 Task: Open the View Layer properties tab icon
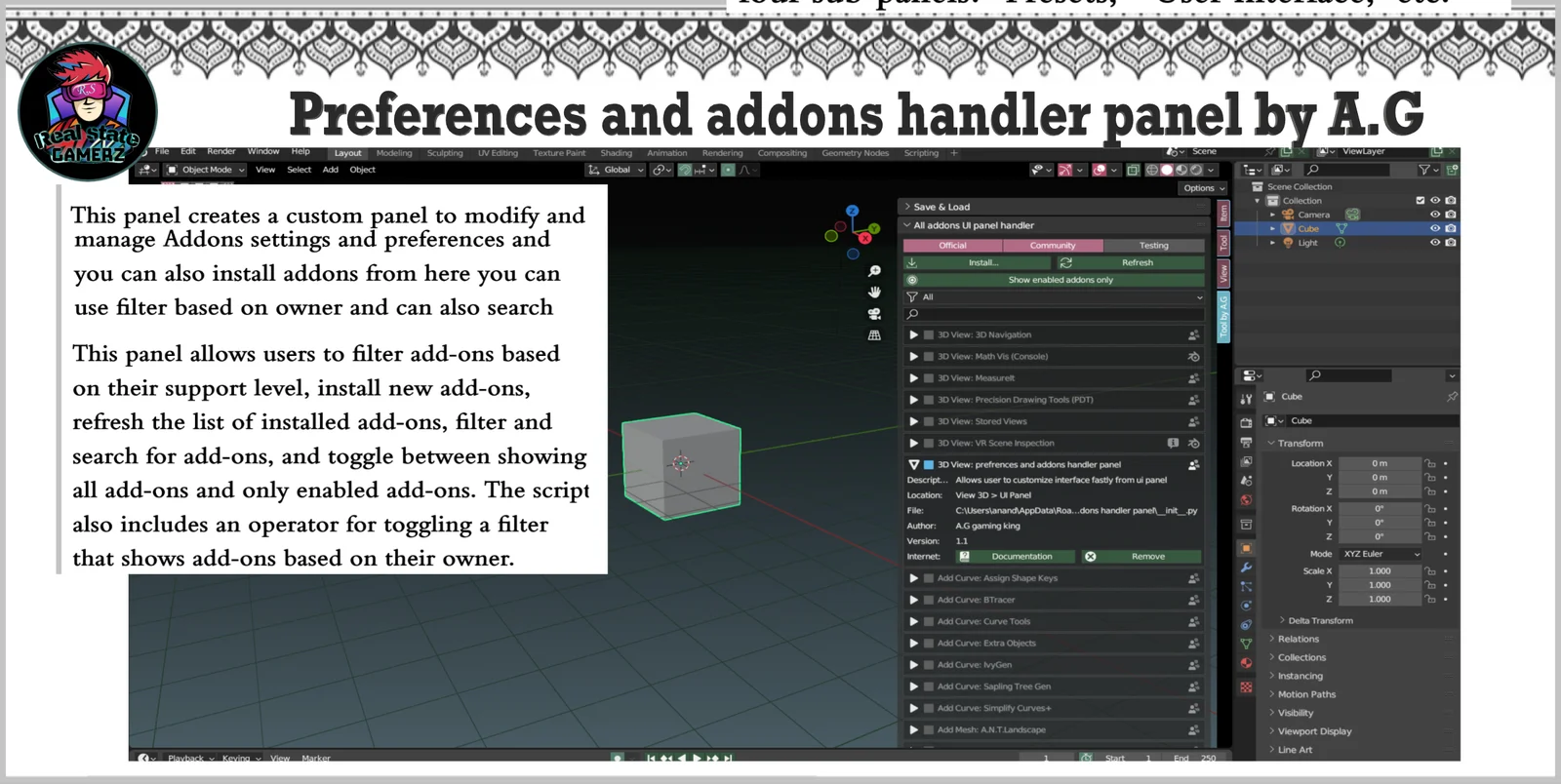pyautogui.click(x=1246, y=461)
